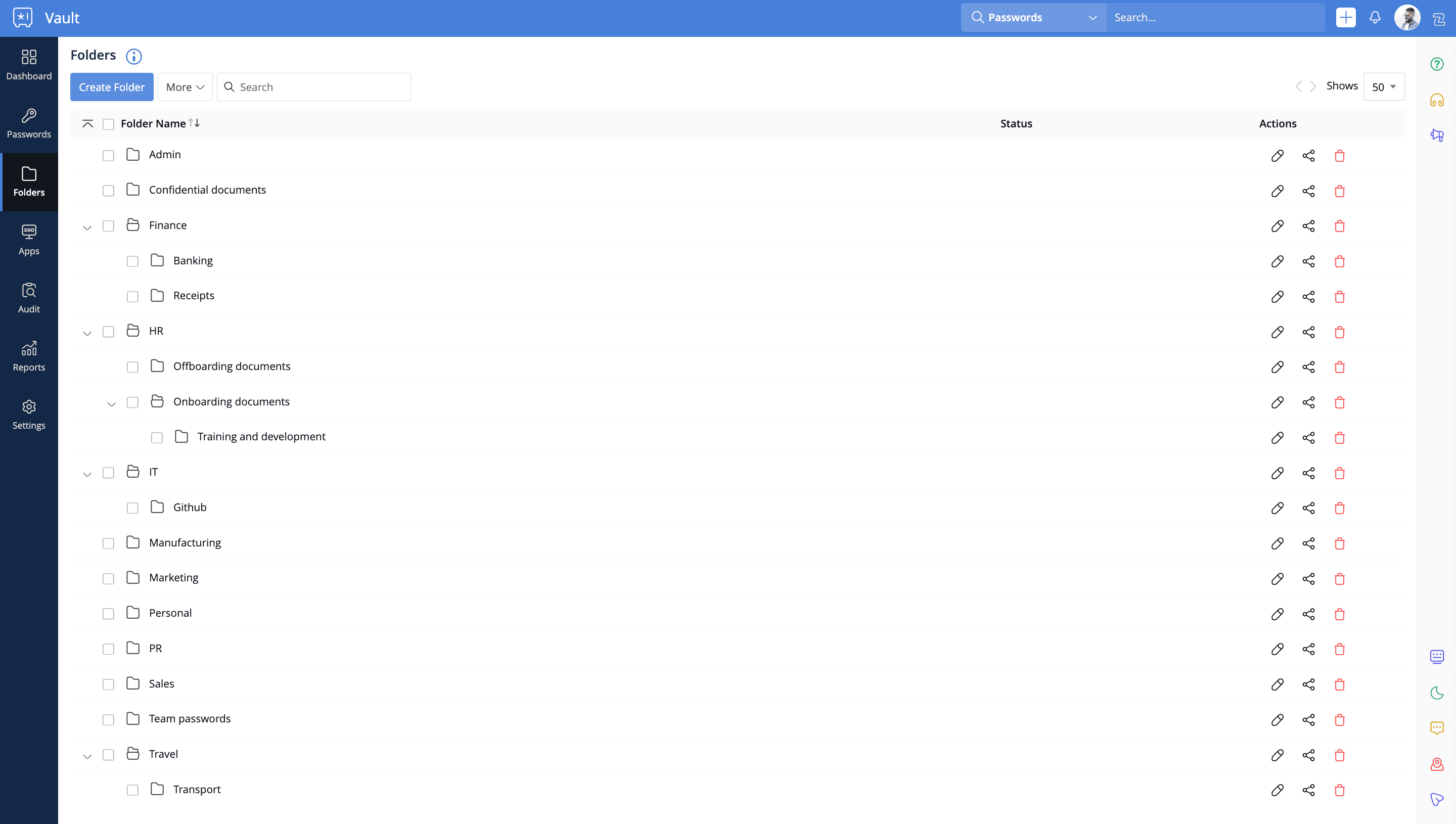Click the plus add icon in header
The image size is (1456, 824).
[1345, 18]
